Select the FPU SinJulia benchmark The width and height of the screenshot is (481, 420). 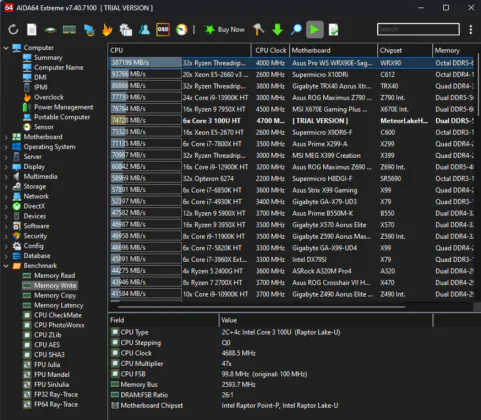[51, 384]
